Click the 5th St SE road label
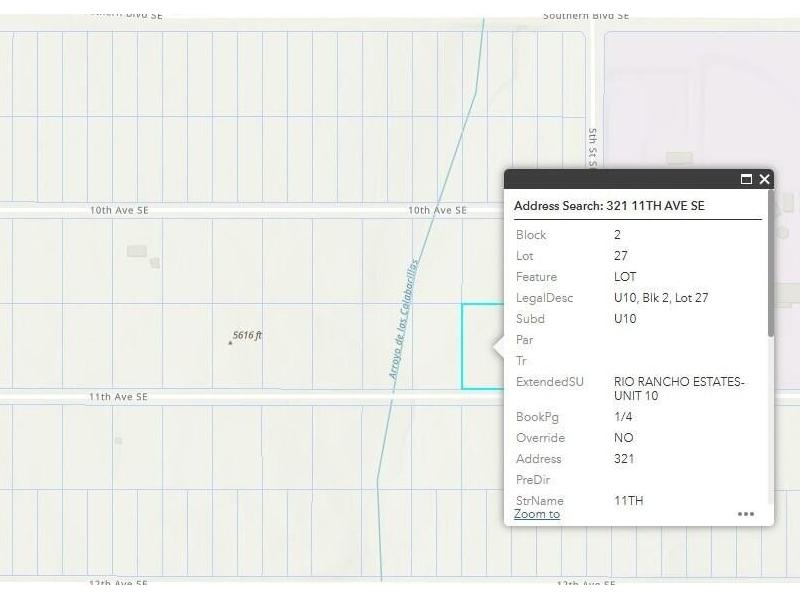 (x=593, y=147)
